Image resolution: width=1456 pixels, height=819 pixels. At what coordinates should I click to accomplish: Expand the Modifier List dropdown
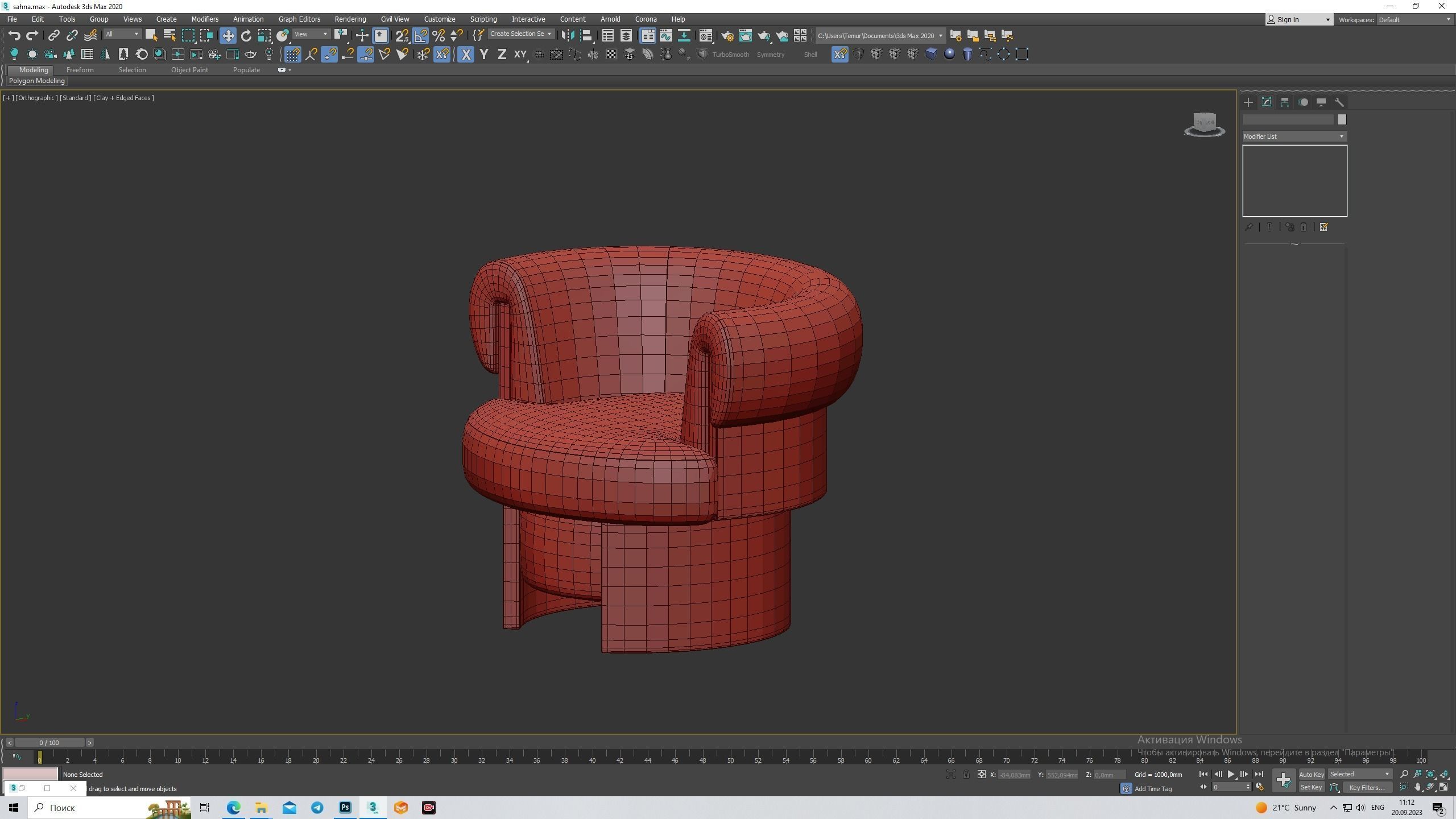click(x=1294, y=136)
